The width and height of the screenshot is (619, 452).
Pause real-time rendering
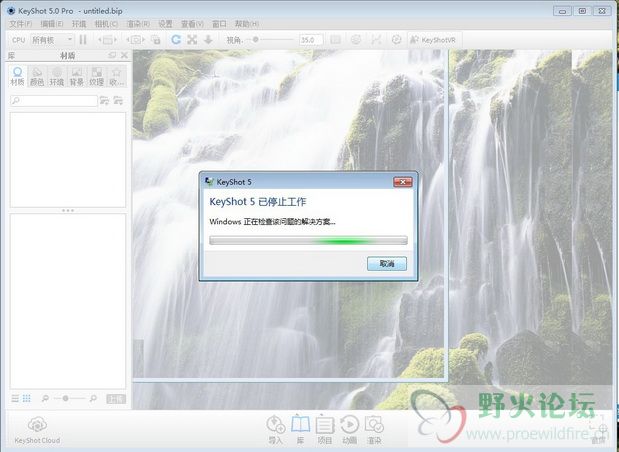point(83,40)
